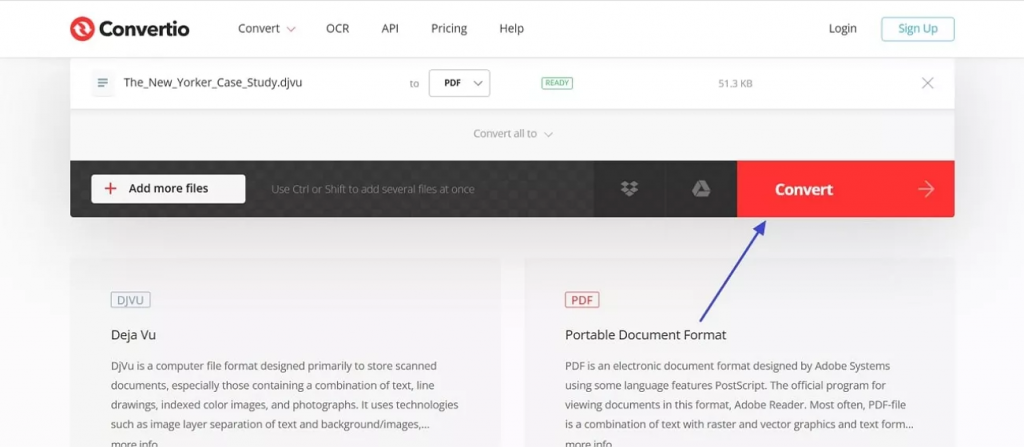Go to the API page
Viewport: 1024px width, 447px height.
[390, 29]
